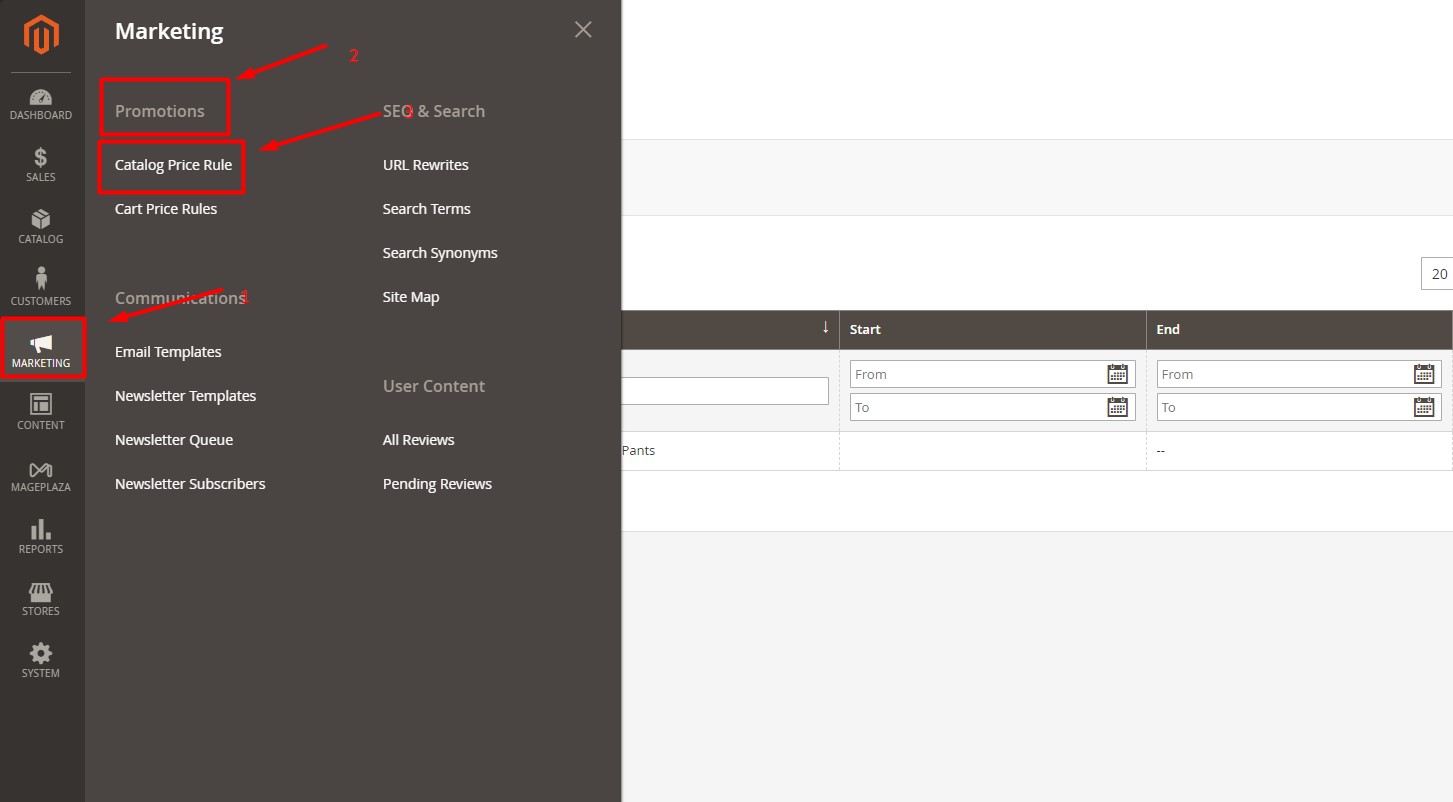The image size is (1453, 802).
Task: Sort by clicking the Start column header
Action: tap(866, 329)
